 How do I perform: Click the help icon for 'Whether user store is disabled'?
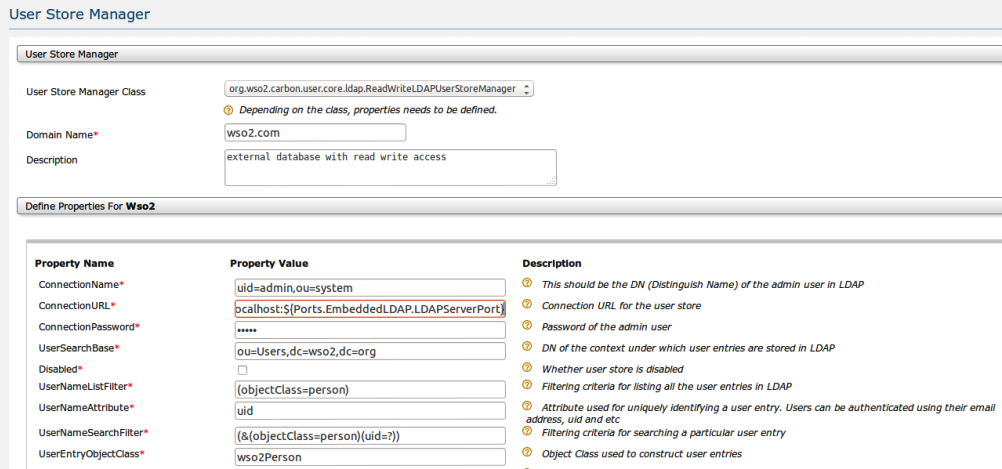pyautogui.click(x=527, y=367)
